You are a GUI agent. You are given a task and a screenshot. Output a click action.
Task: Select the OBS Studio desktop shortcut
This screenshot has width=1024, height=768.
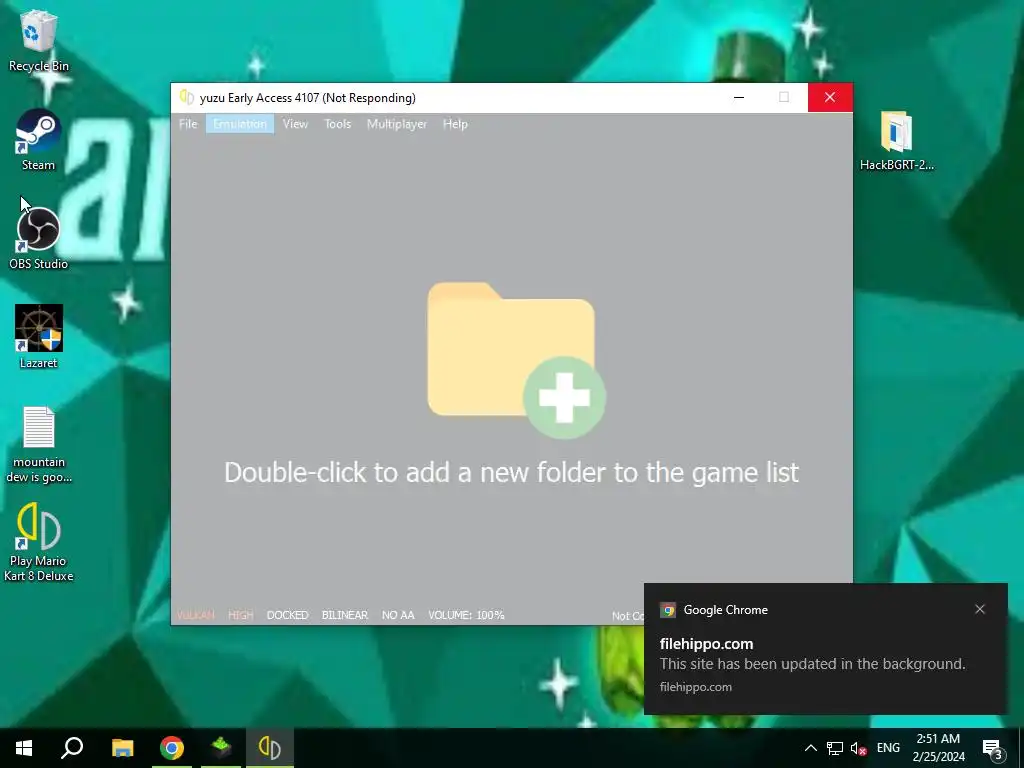click(x=38, y=238)
